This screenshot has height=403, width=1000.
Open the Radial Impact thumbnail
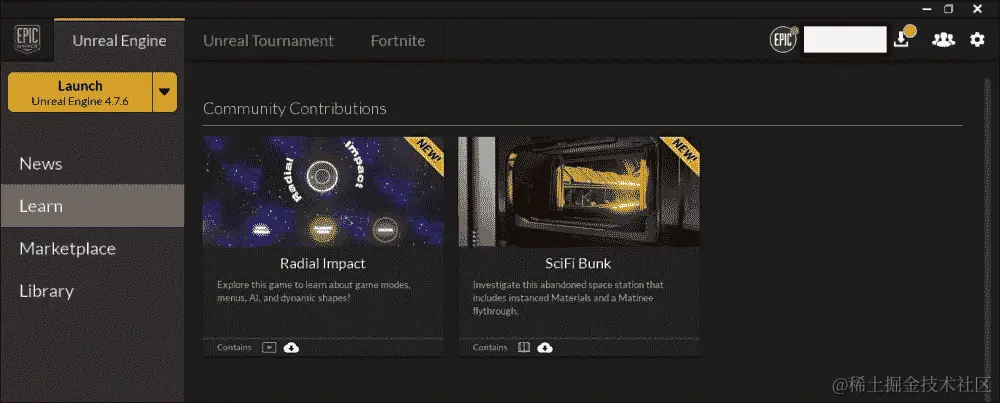pos(323,191)
